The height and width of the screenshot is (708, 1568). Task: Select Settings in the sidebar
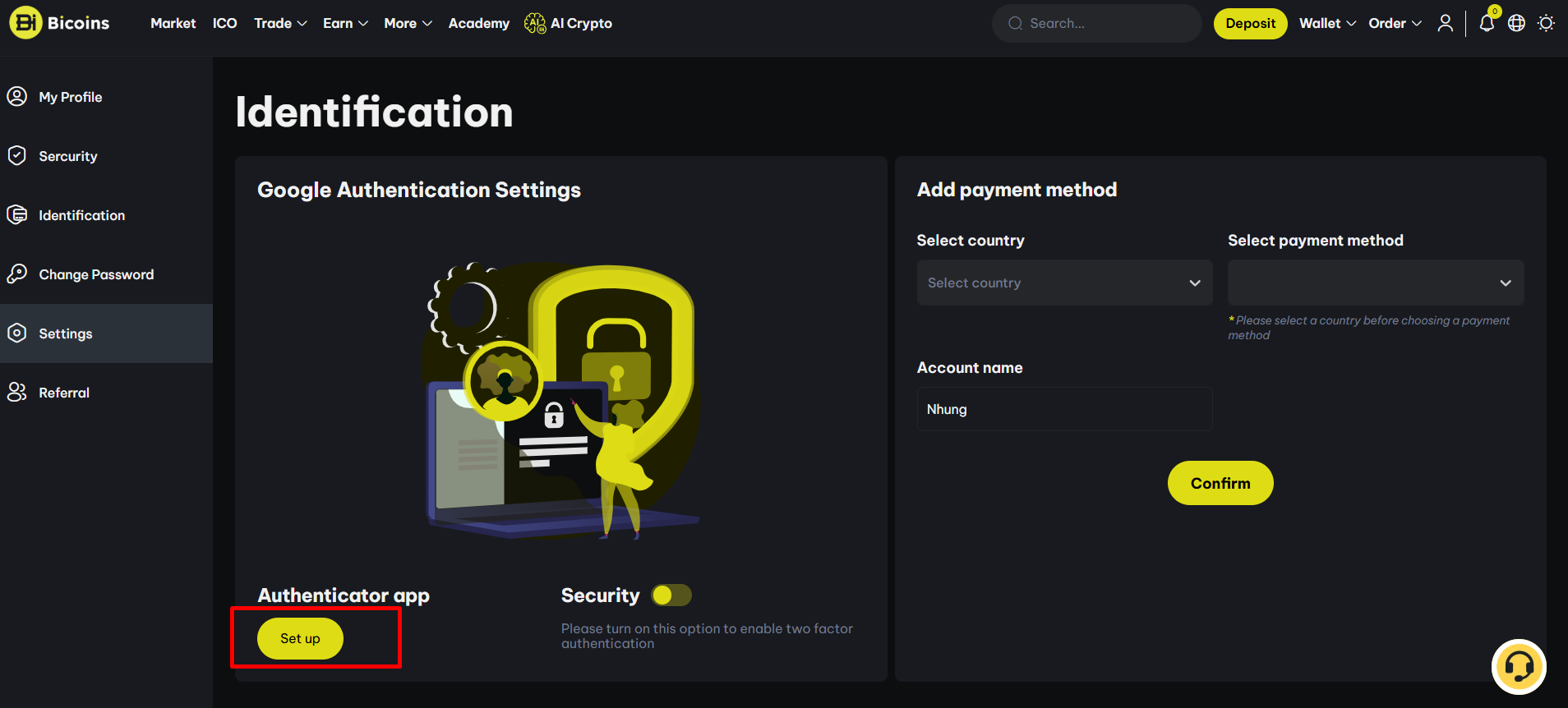(66, 333)
